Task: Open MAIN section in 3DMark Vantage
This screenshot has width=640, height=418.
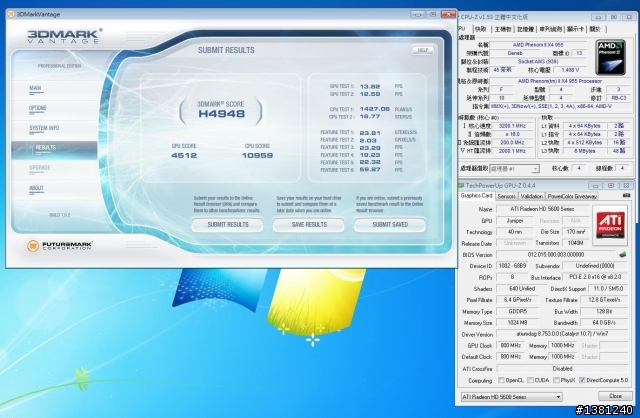Action: click(x=35, y=88)
